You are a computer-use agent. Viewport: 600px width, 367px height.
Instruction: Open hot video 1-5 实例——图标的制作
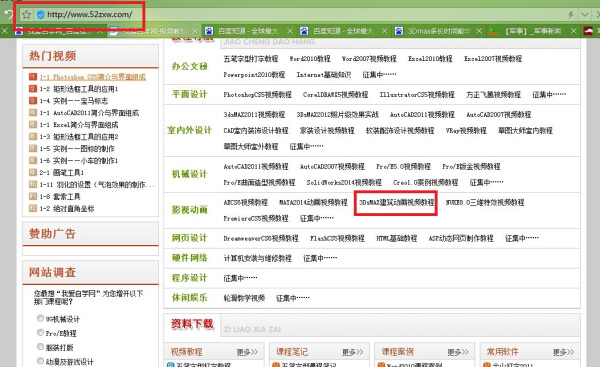point(77,148)
